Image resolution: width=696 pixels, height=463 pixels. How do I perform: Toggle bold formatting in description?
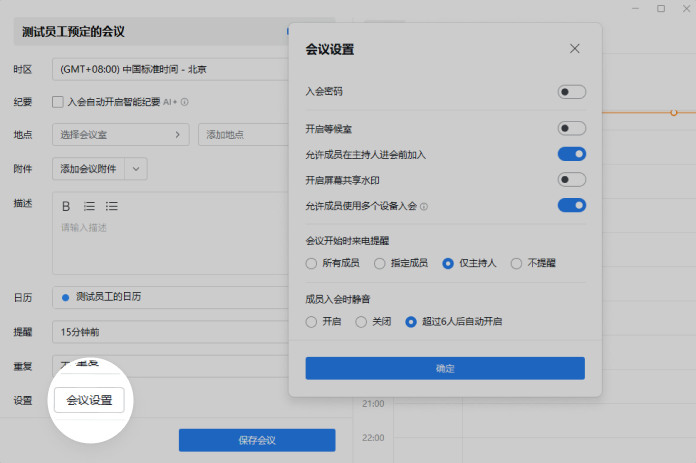tap(66, 206)
